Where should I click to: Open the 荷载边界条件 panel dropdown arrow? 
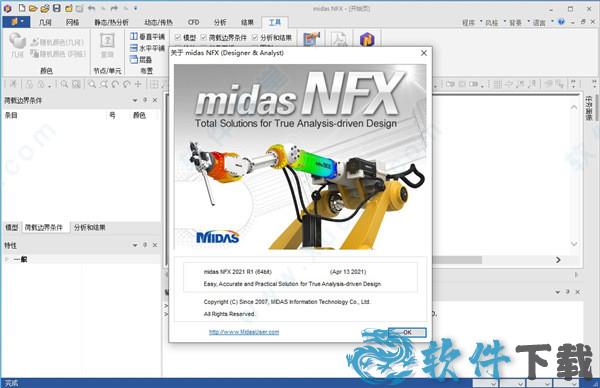tap(135, 100)
